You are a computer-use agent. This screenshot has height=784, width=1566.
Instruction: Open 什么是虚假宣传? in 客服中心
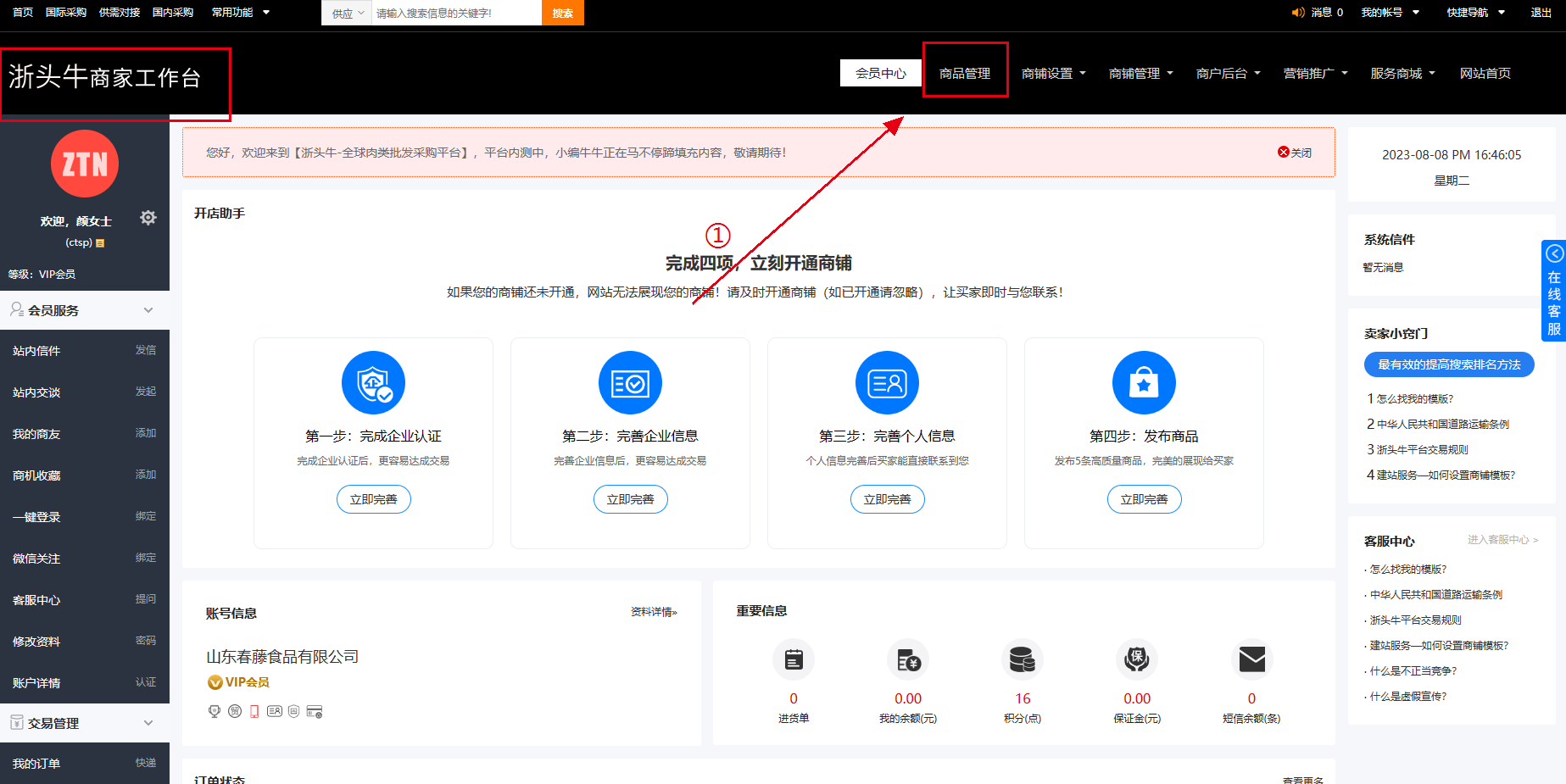[1408, 697]
